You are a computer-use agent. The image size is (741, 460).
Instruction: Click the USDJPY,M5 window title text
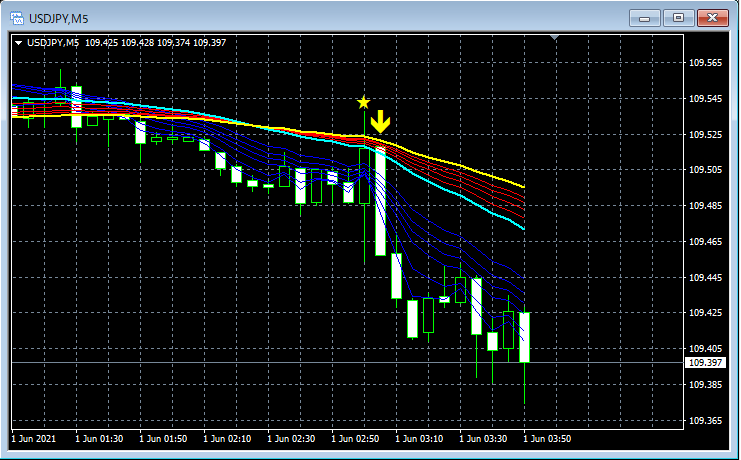(x=59, y=19)
